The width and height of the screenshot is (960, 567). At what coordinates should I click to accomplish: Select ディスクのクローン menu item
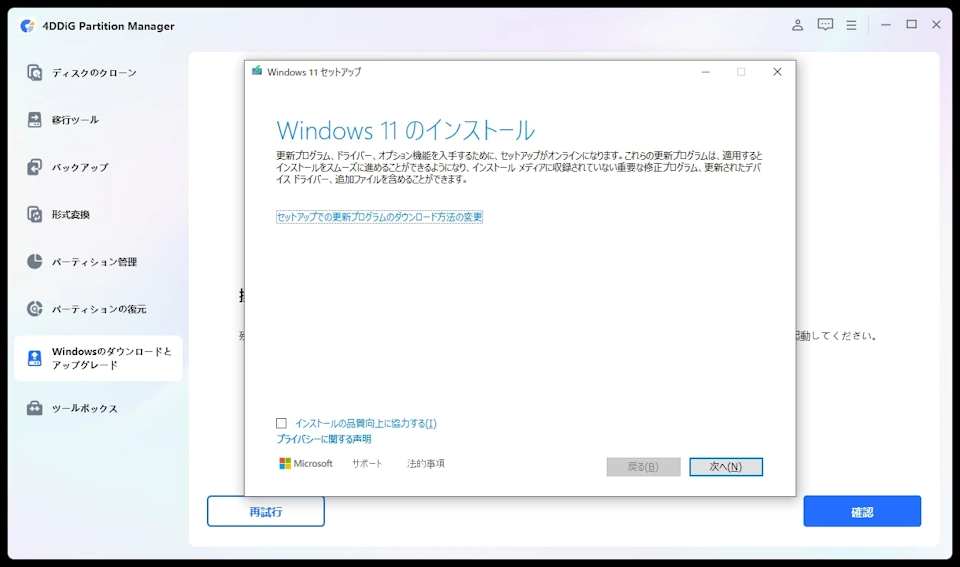tap(94, 73)
